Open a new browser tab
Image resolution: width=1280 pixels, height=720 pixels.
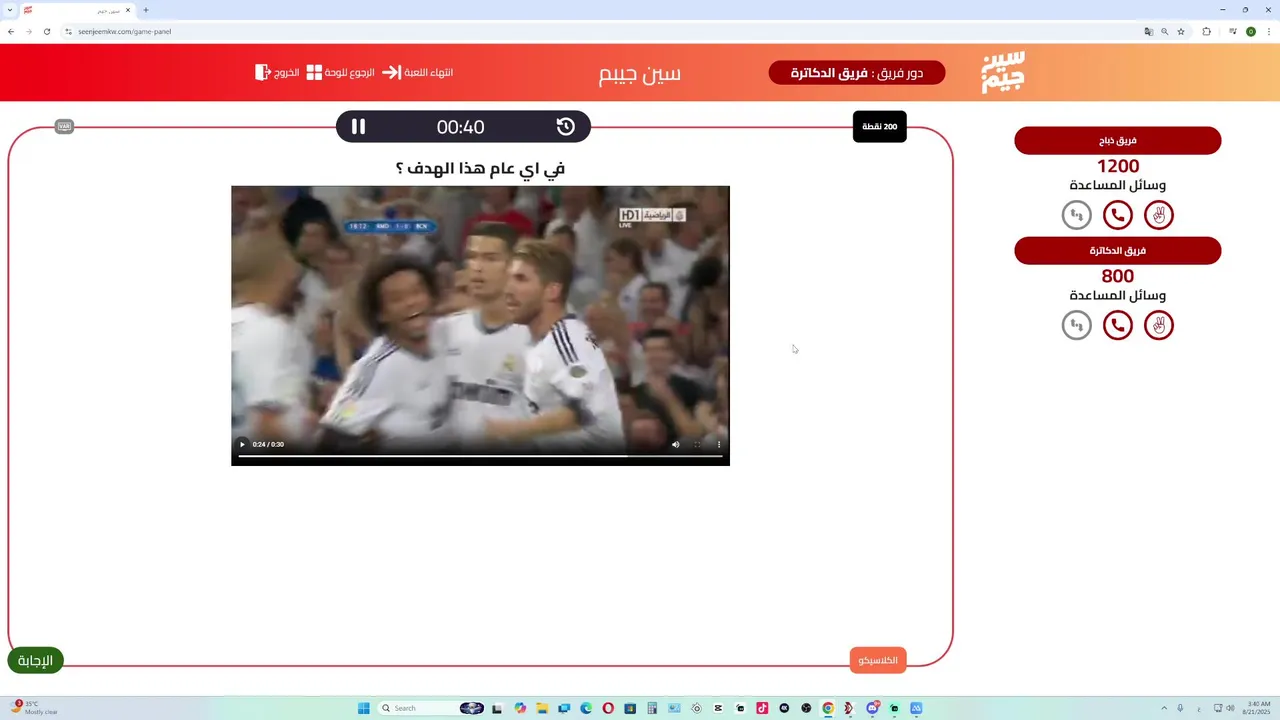146,10
